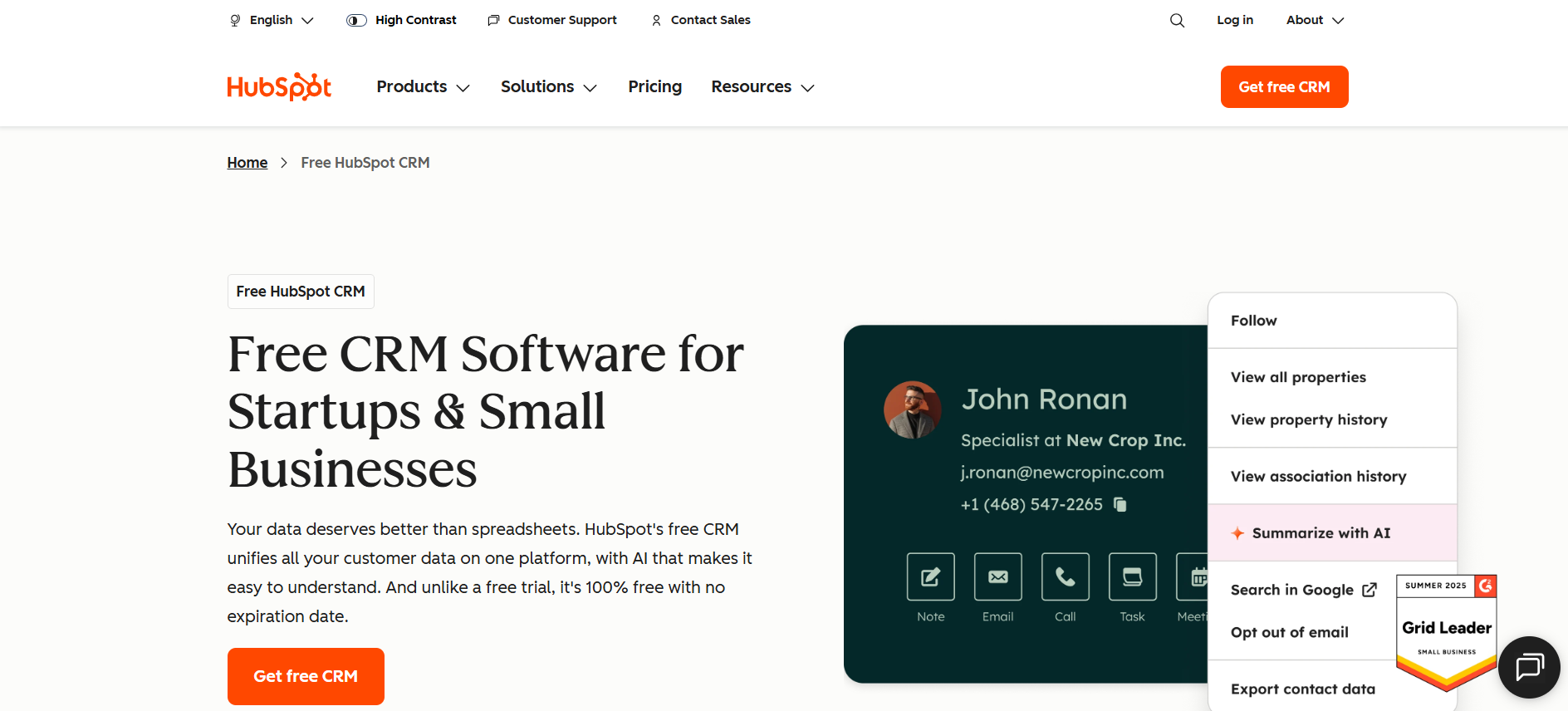Toggle High Contrast mode
The image size is (1568, 711).
click(401, 20)
